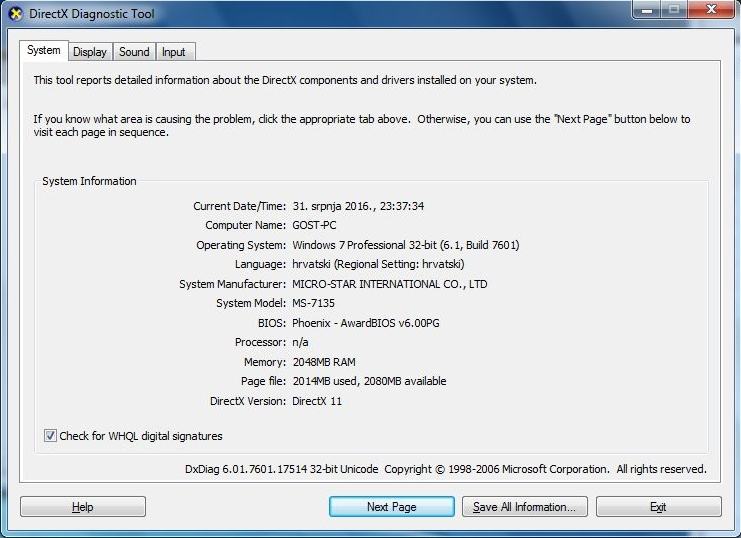
Task: Click the Computer Name label
Action: (246, 225)
